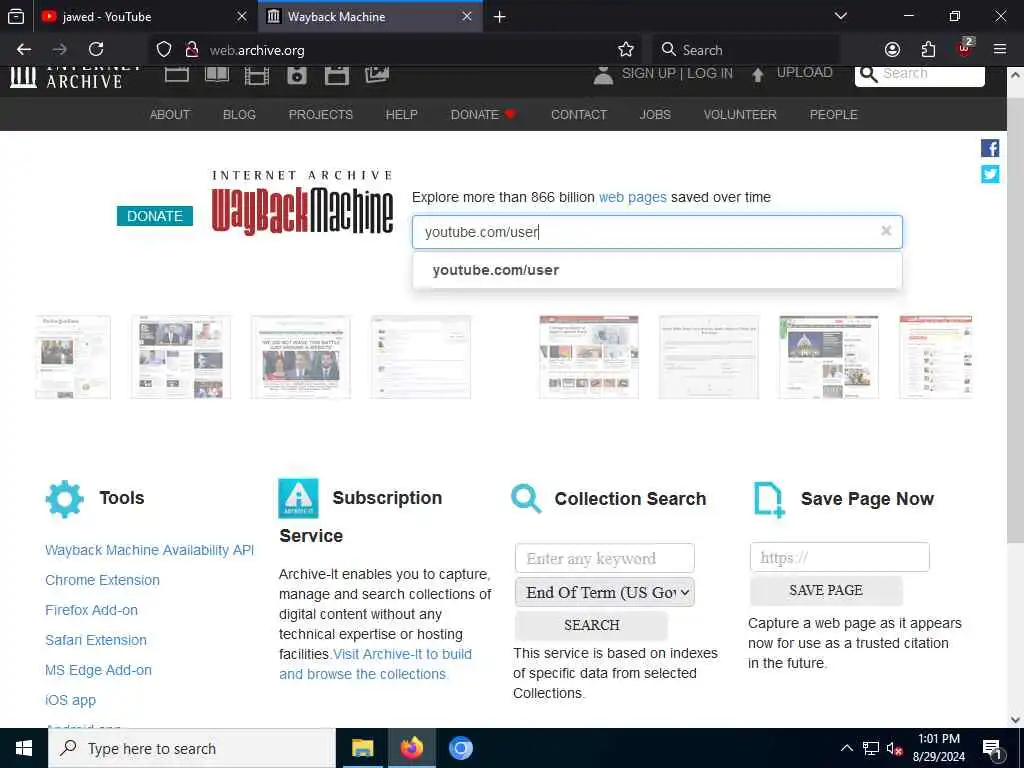Focus Internet Archive top Search box
This screenshot has width=1024, height=768.
[920, 75]
